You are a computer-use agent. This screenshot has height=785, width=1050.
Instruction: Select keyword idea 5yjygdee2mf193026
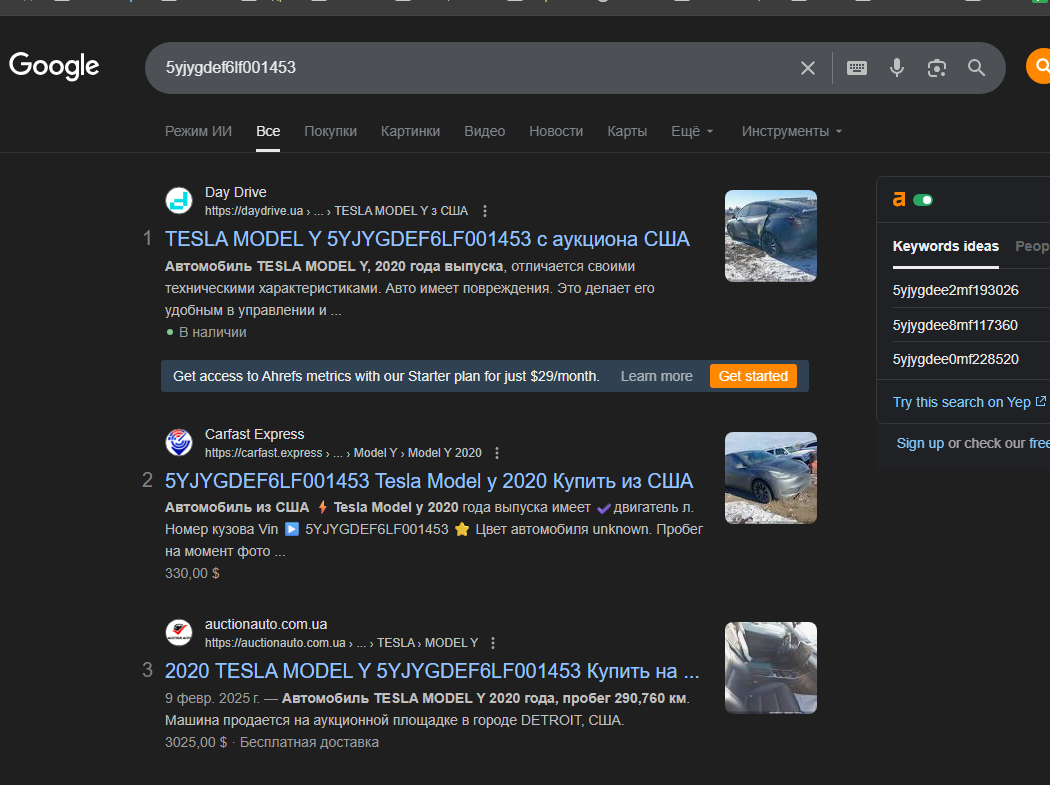pos(956,290)
